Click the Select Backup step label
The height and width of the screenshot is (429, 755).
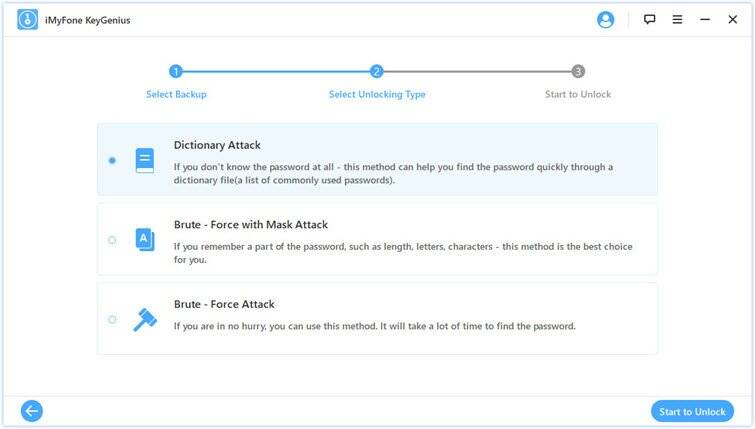coord(176,94)
